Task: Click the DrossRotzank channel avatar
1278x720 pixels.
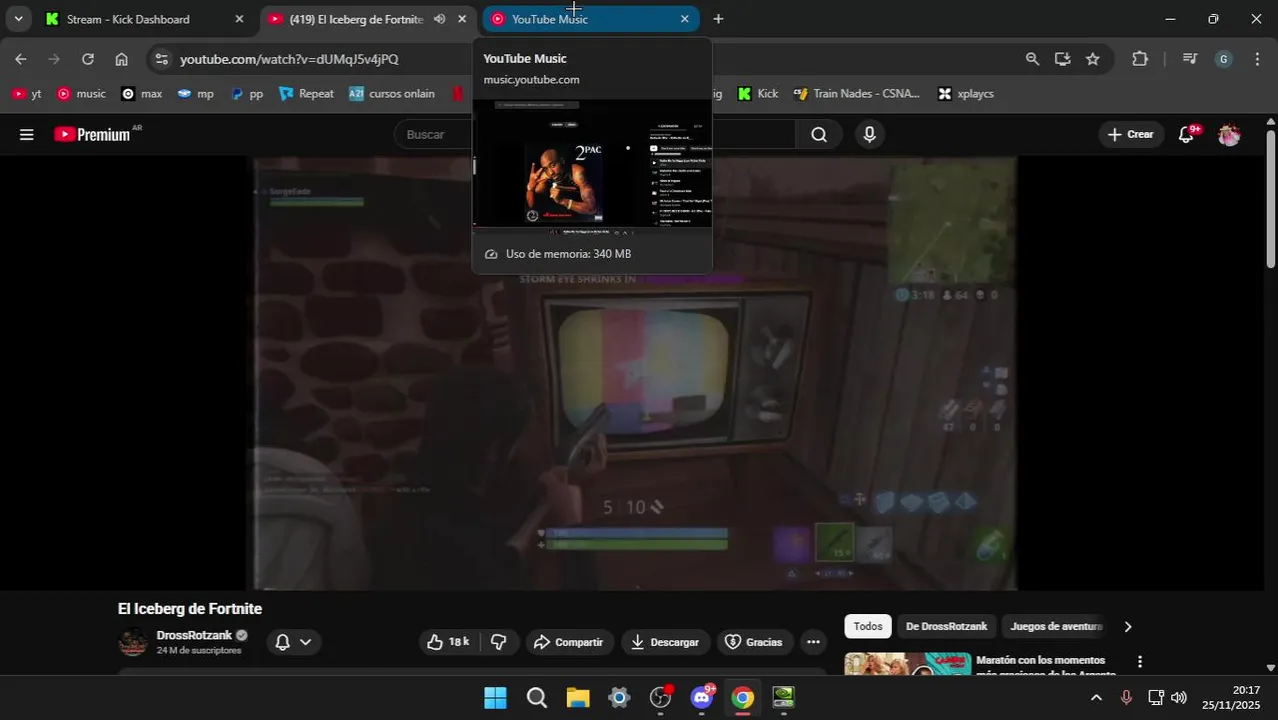Action: coord(133,642)
